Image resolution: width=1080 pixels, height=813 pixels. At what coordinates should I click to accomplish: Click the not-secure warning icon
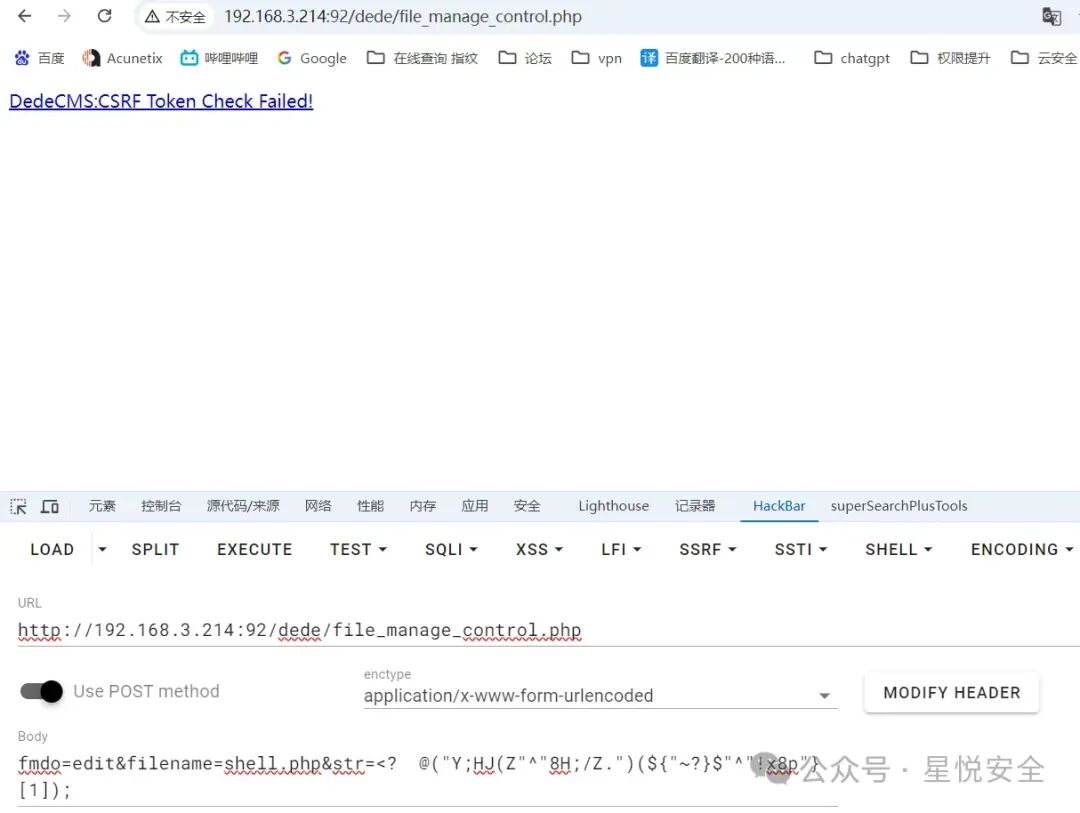point(152,17)
